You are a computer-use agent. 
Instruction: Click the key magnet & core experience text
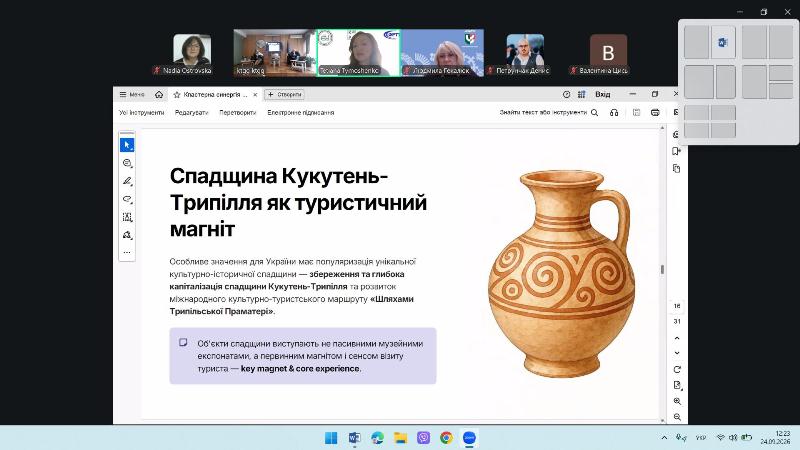pos(300,368)
